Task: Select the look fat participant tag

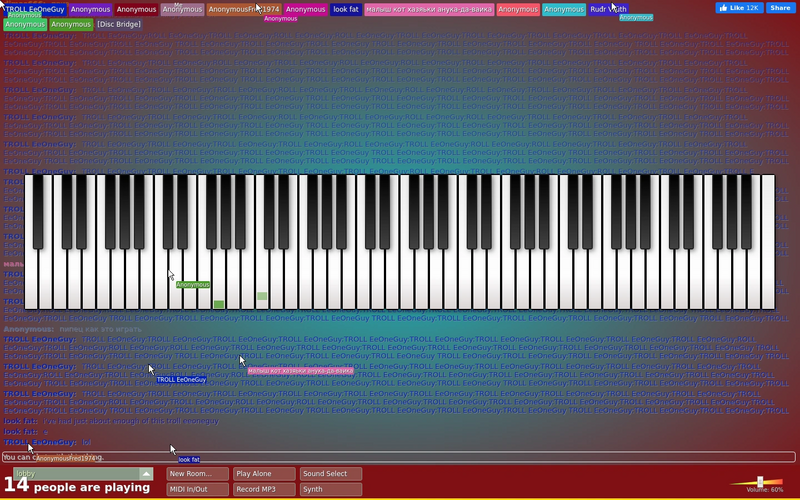Action: (x=346, y=10)
